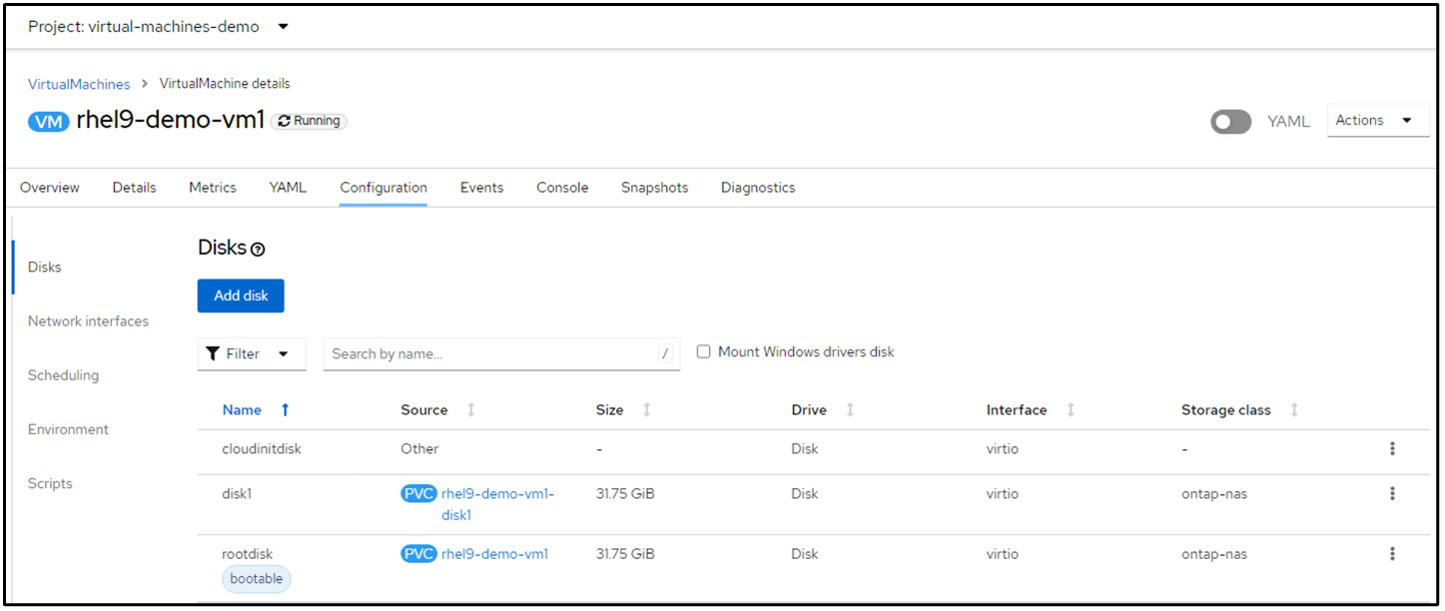Open kebab menu for rootdisk row
Image resolution: width=1445 pixels, height=611 pixels.
pos(1392,554)
